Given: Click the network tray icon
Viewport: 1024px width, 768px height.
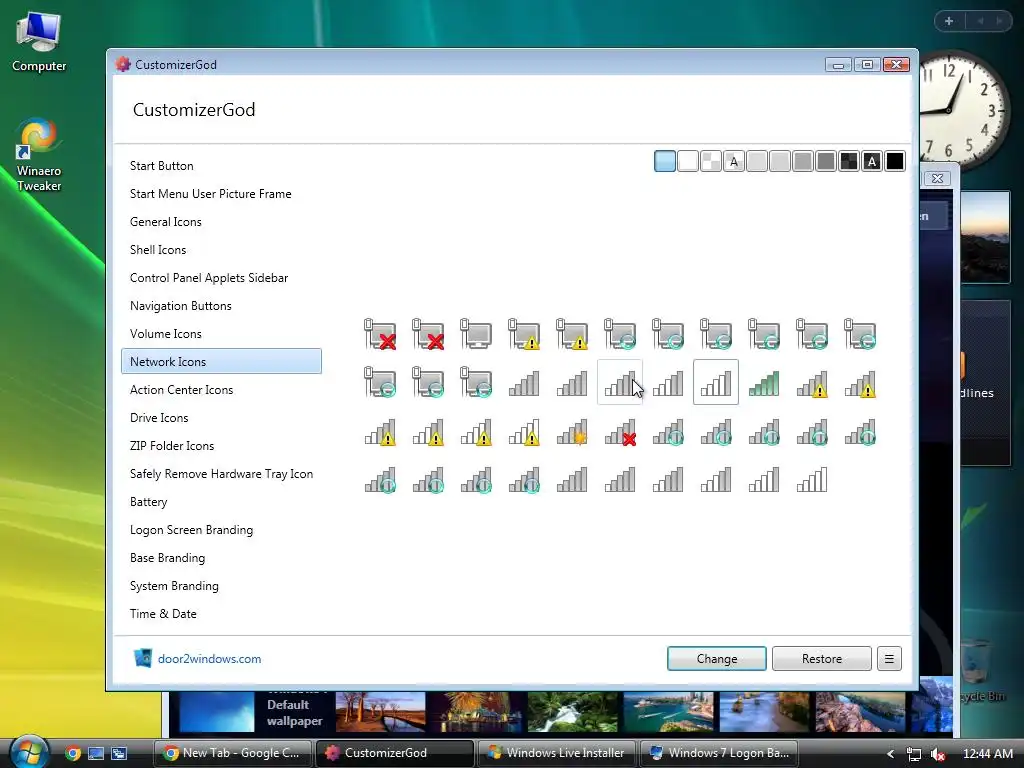Looking at the screenshot, I should [x=914, y=754].
